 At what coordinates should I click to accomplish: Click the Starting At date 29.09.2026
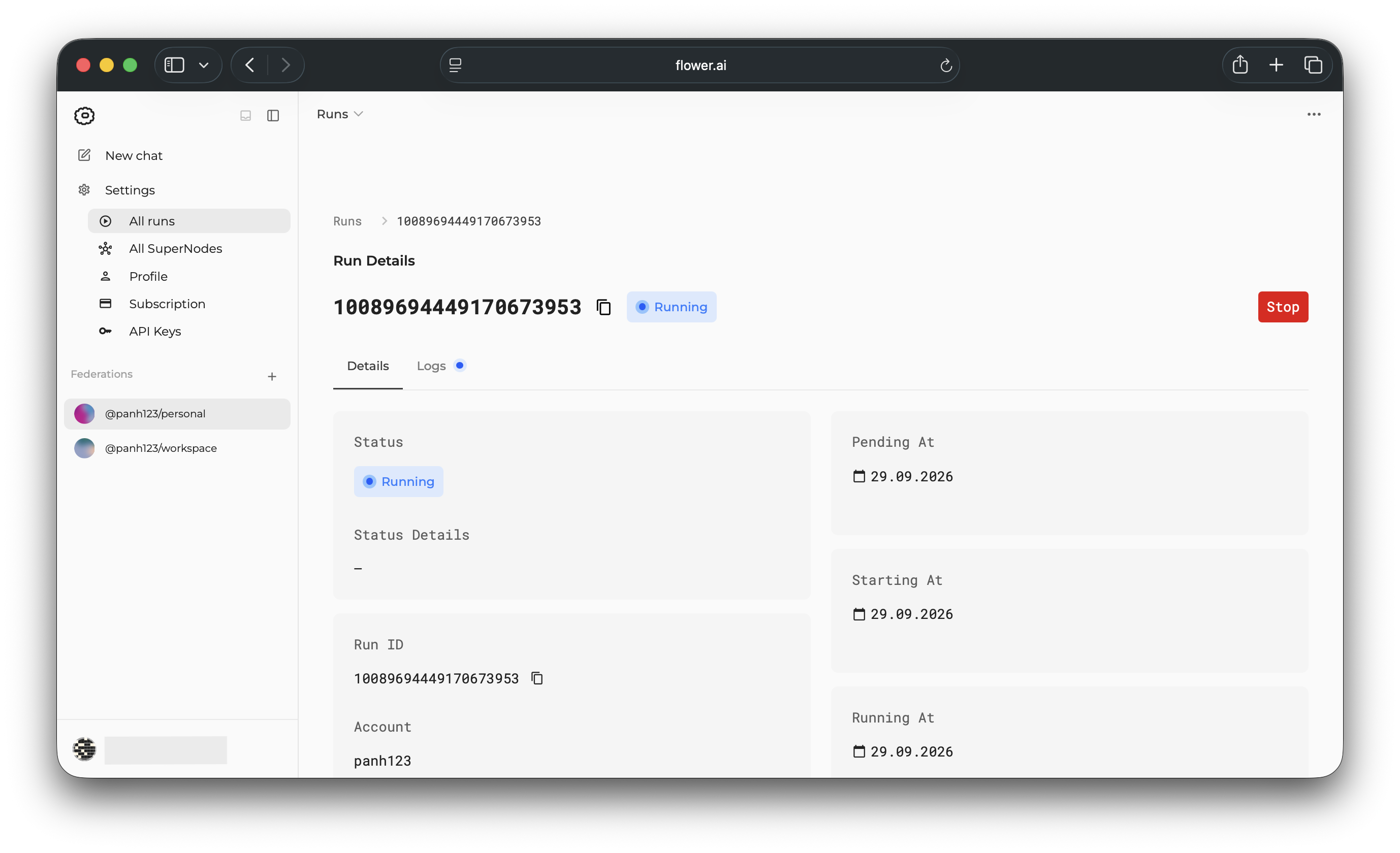[911, 614]
